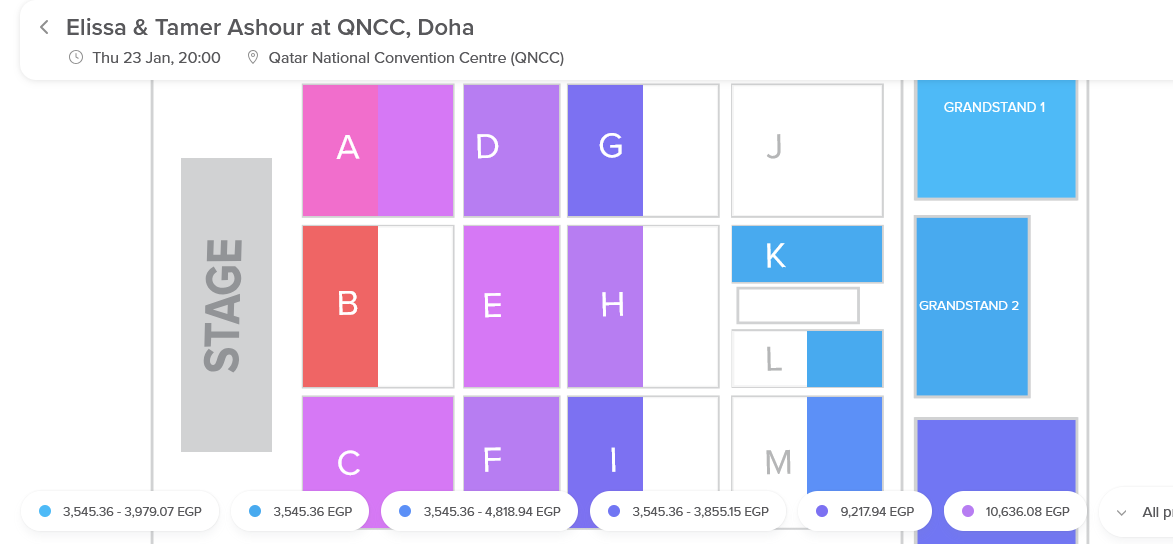Click the back arrow beside event title
This screenshot has width=1173, height=544.
(x=44, y=28)
